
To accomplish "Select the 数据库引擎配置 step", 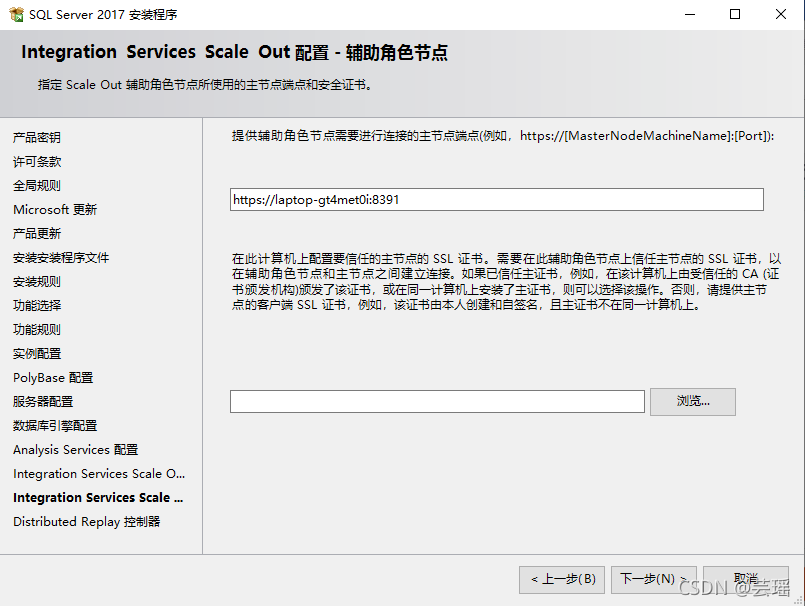I will click(55, 426).
